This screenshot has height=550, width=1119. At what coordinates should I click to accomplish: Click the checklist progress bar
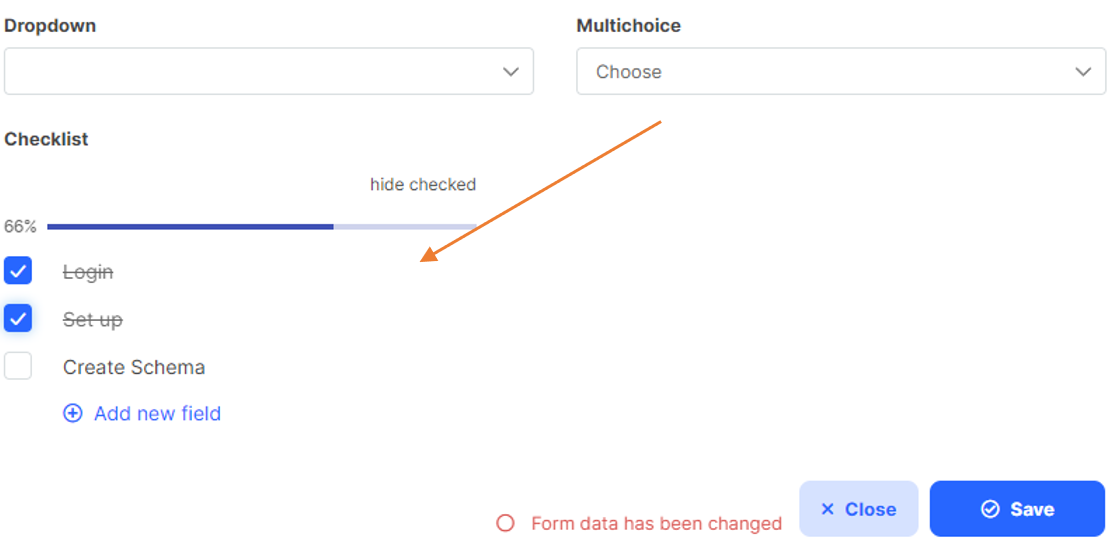point(262,227)
